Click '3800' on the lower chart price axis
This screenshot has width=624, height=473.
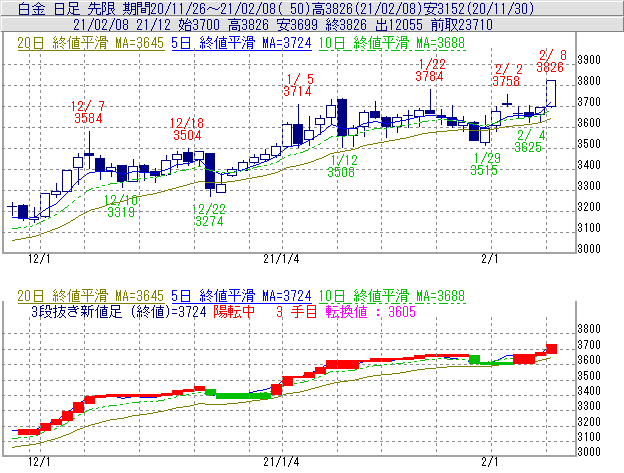589,329
